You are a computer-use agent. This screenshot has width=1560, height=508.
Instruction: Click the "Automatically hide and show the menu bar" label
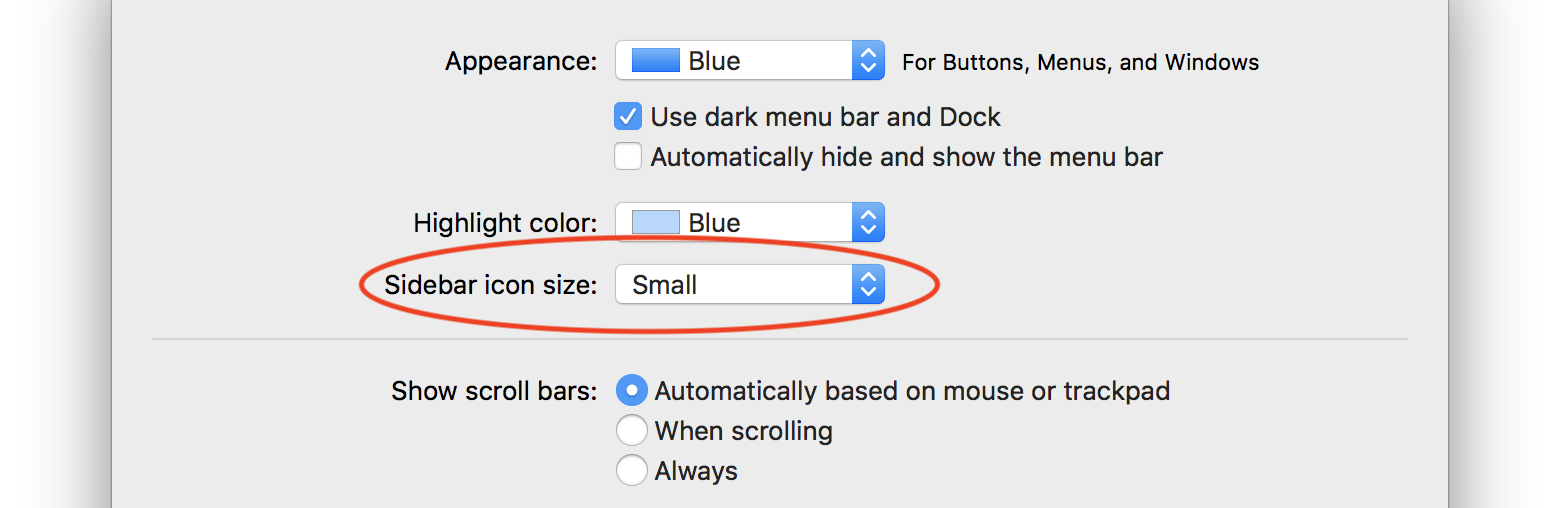(906, 157)
